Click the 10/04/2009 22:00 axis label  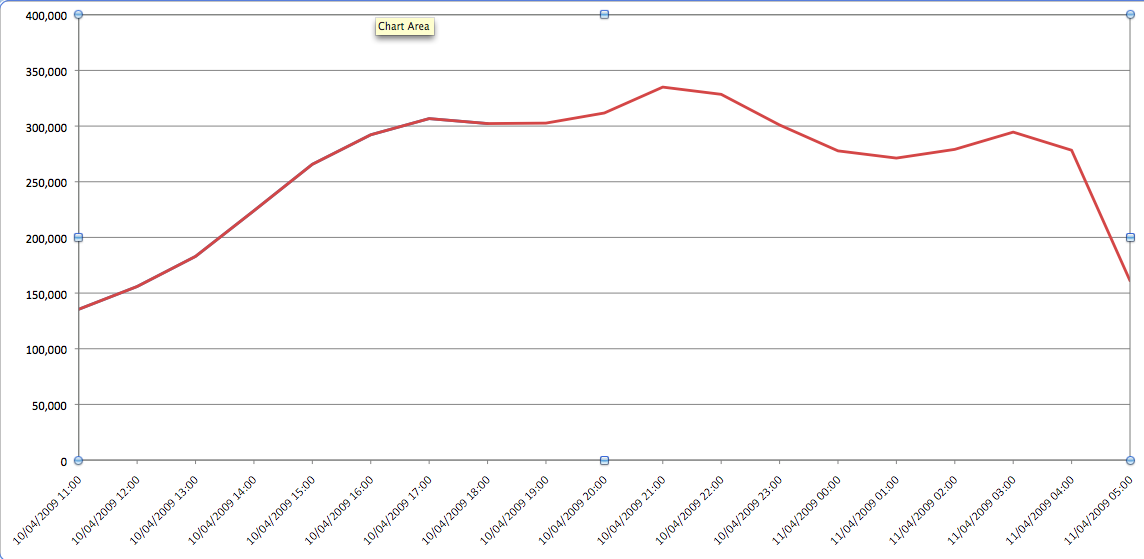(x=689, y=509)
